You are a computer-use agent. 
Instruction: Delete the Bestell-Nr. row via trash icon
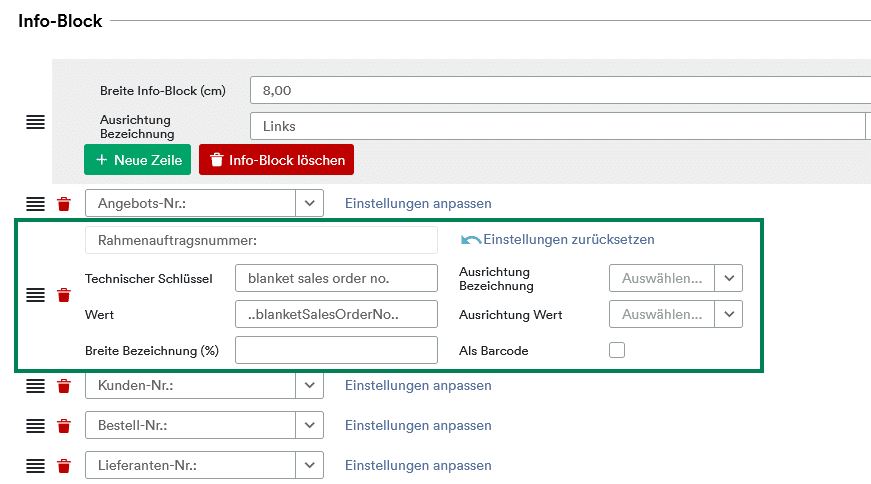(64, 426)
